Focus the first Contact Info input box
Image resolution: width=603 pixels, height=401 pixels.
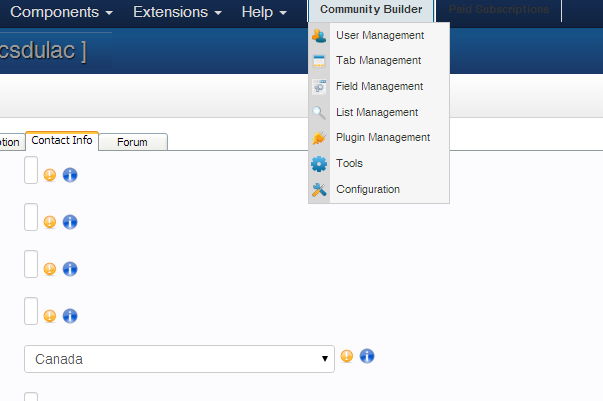click(x=31, y=170)
